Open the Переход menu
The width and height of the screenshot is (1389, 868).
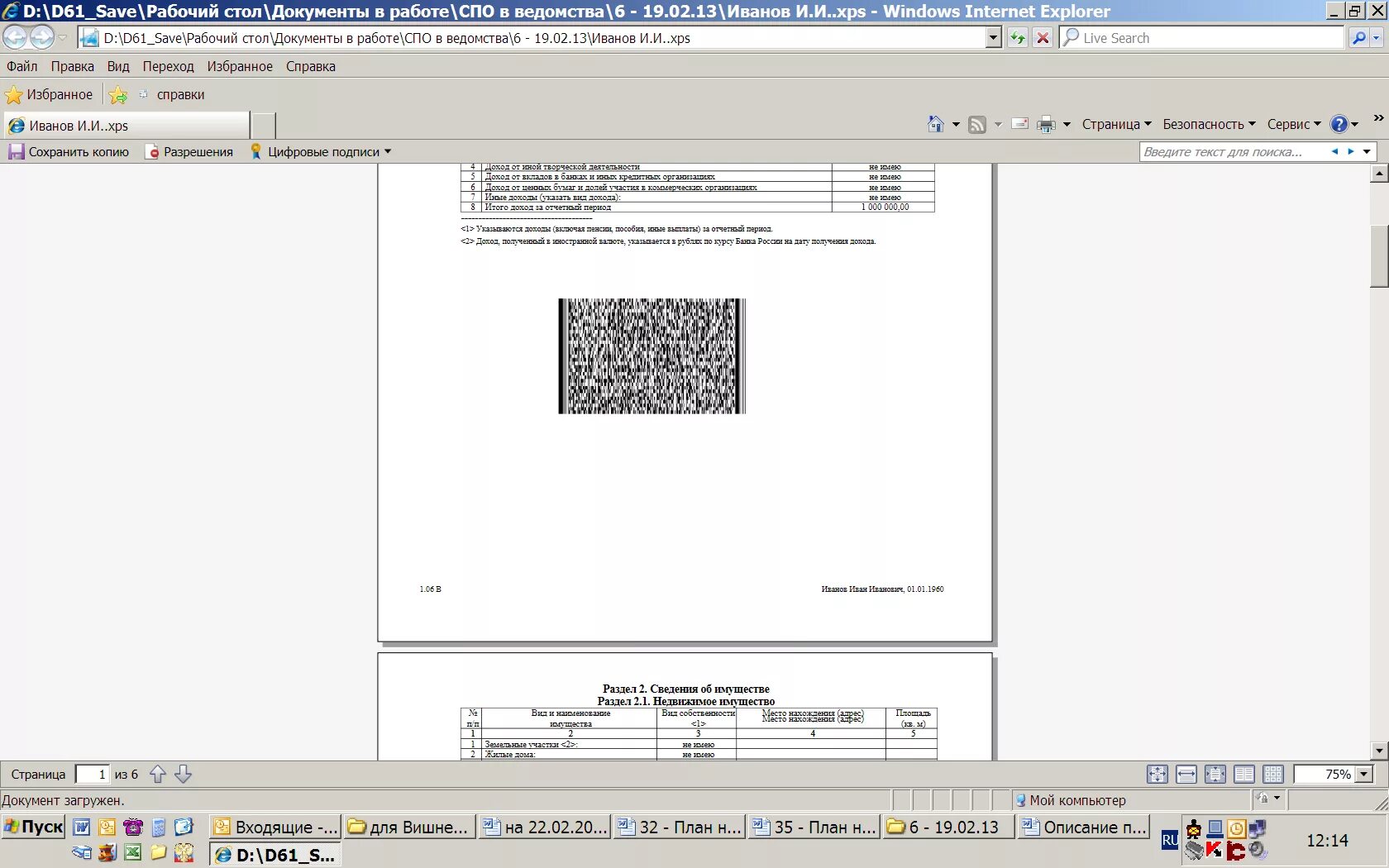[168, 66]
